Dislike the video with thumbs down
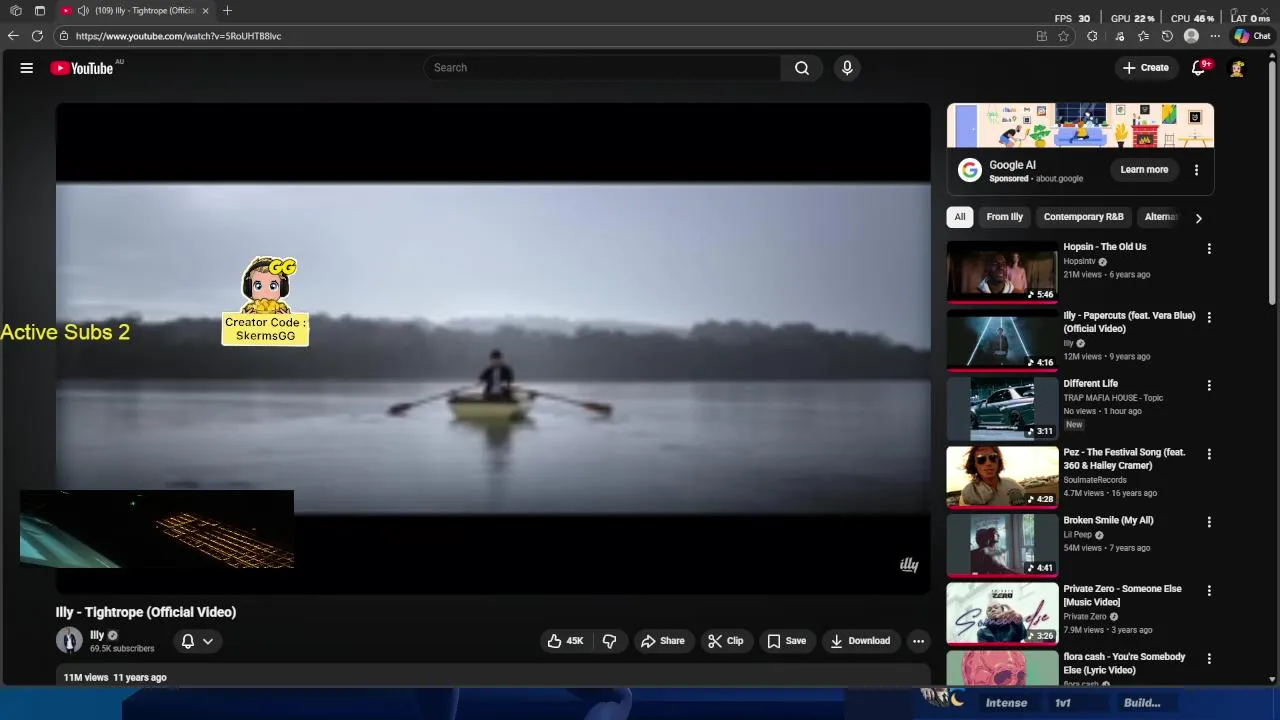The height and width of the screenshot is (720, 1280). (609, 641)
